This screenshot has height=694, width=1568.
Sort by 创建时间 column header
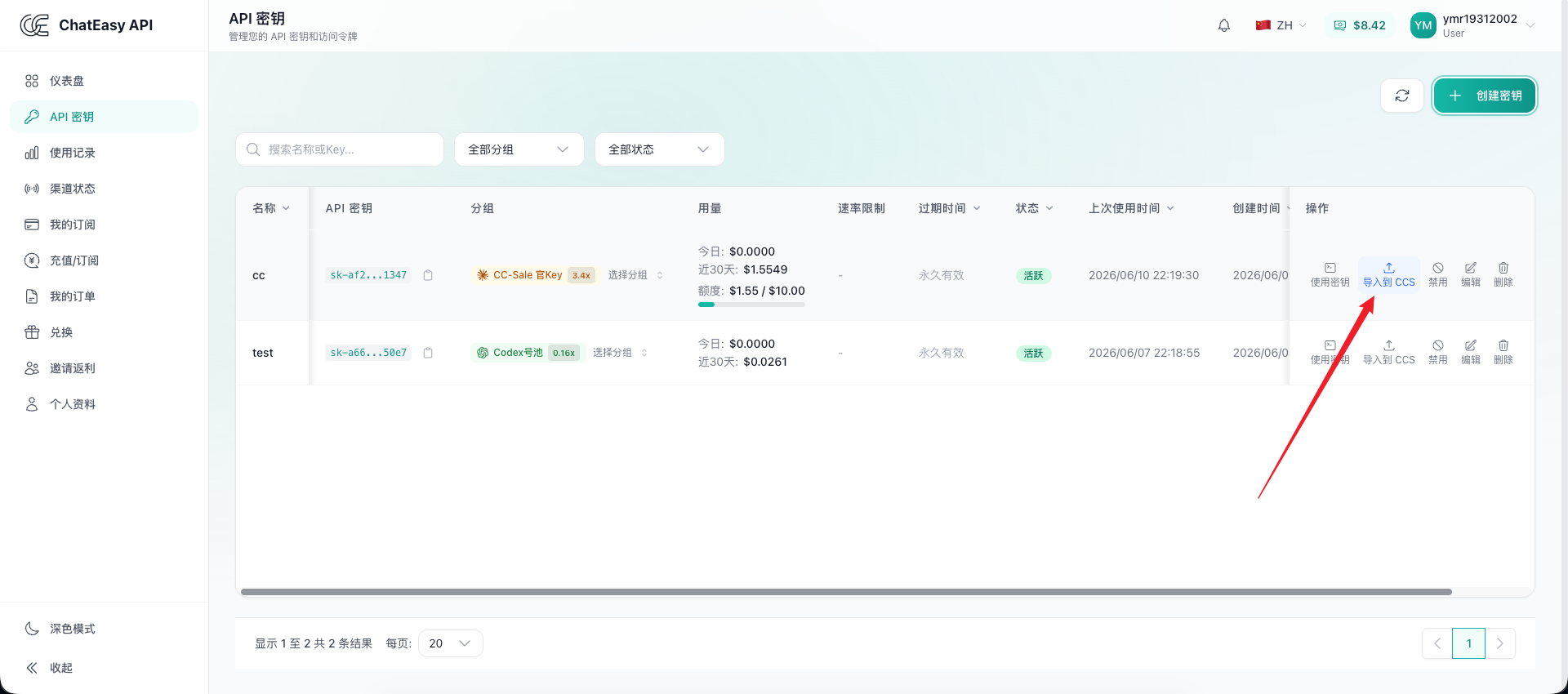[1261, 208]
